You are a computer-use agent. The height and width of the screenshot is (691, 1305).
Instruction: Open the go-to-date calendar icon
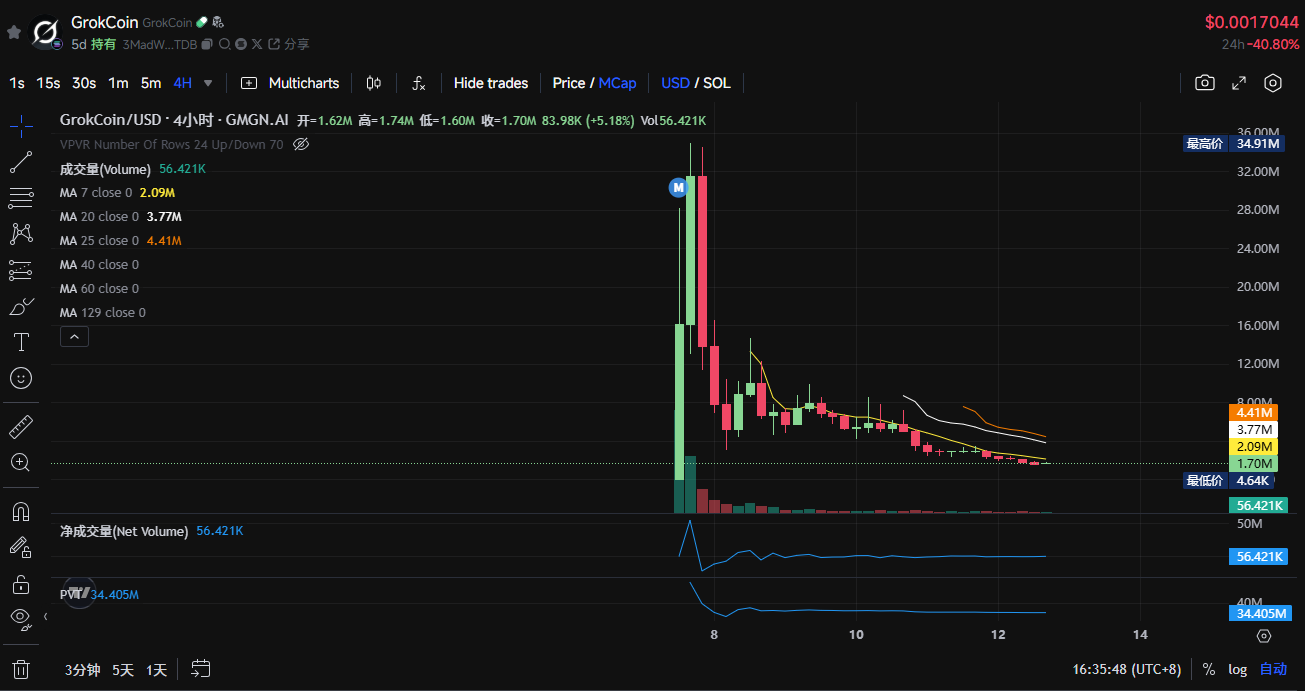pyautogui.click(x=200, y=669)
